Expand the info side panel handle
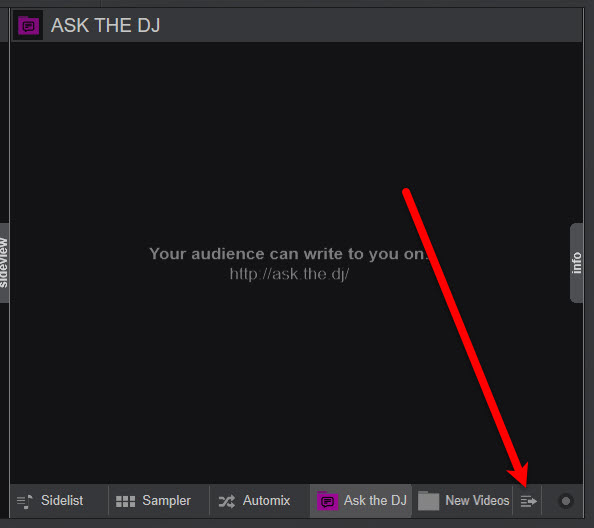The width and height of the screenshot is (594, 528). pos(577,263)
